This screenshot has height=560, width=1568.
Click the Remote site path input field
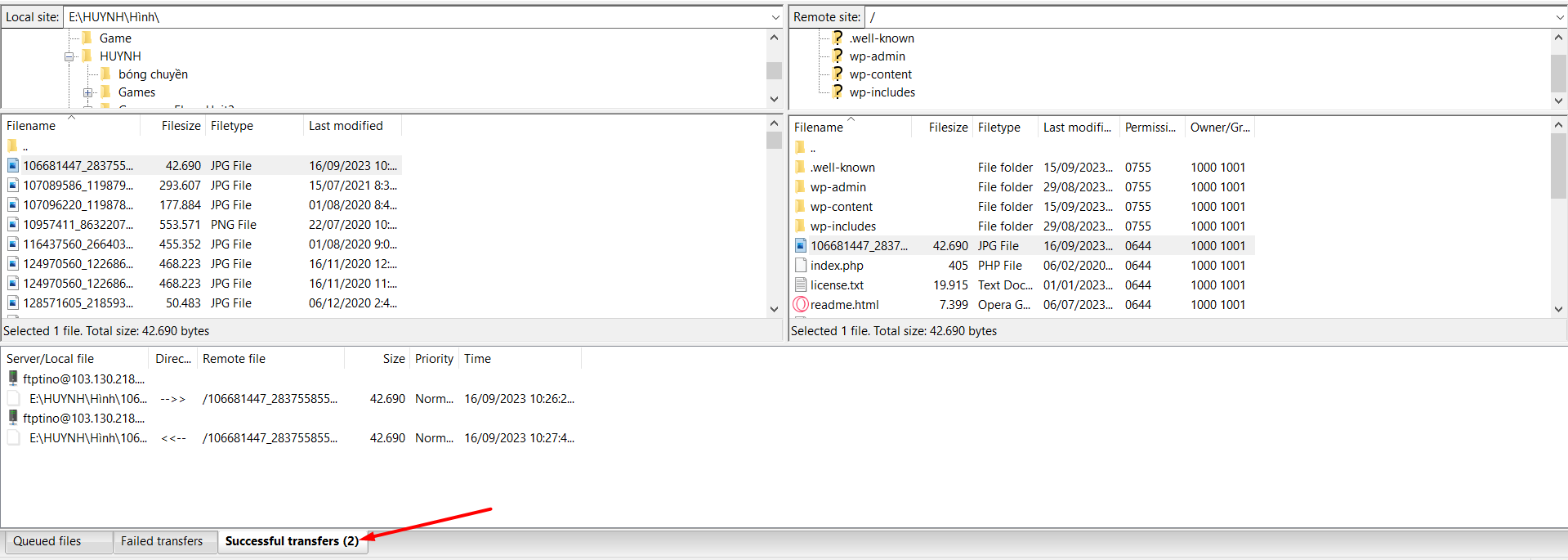(x=1209, y=17)
